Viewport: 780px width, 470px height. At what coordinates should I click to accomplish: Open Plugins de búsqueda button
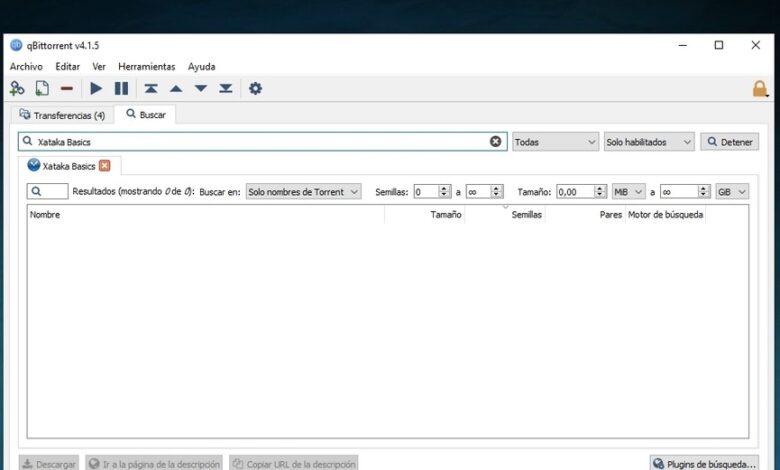coord(704,464)
